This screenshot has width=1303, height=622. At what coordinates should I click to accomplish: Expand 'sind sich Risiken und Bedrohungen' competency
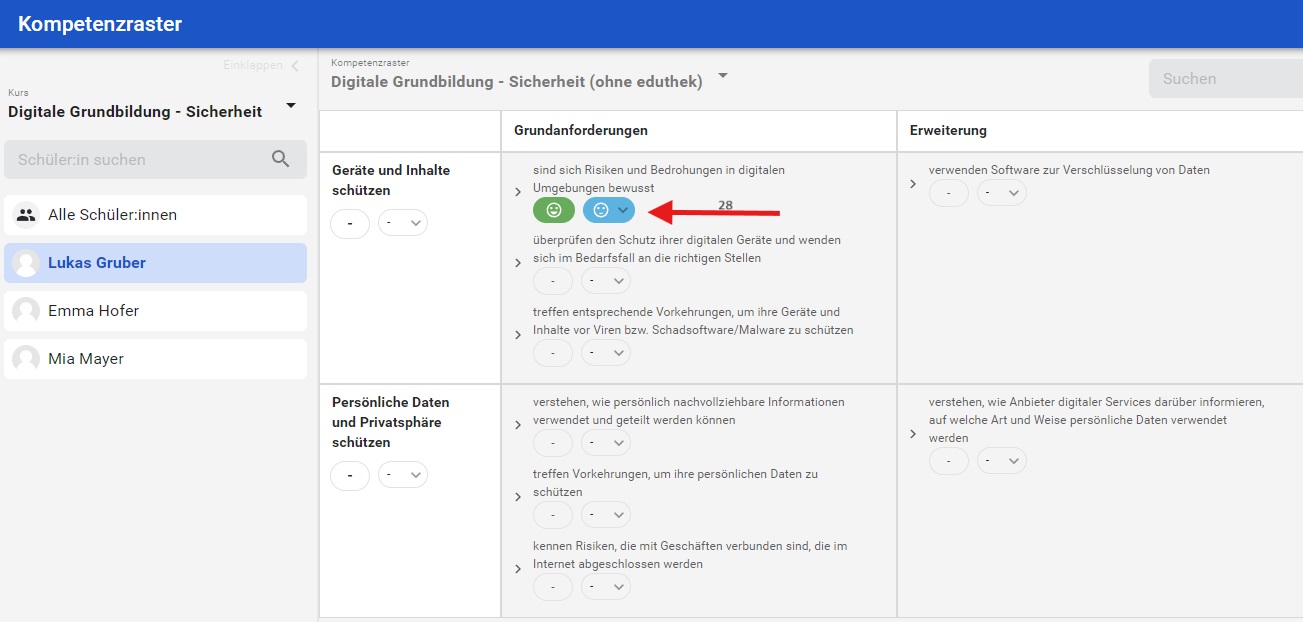518,191
